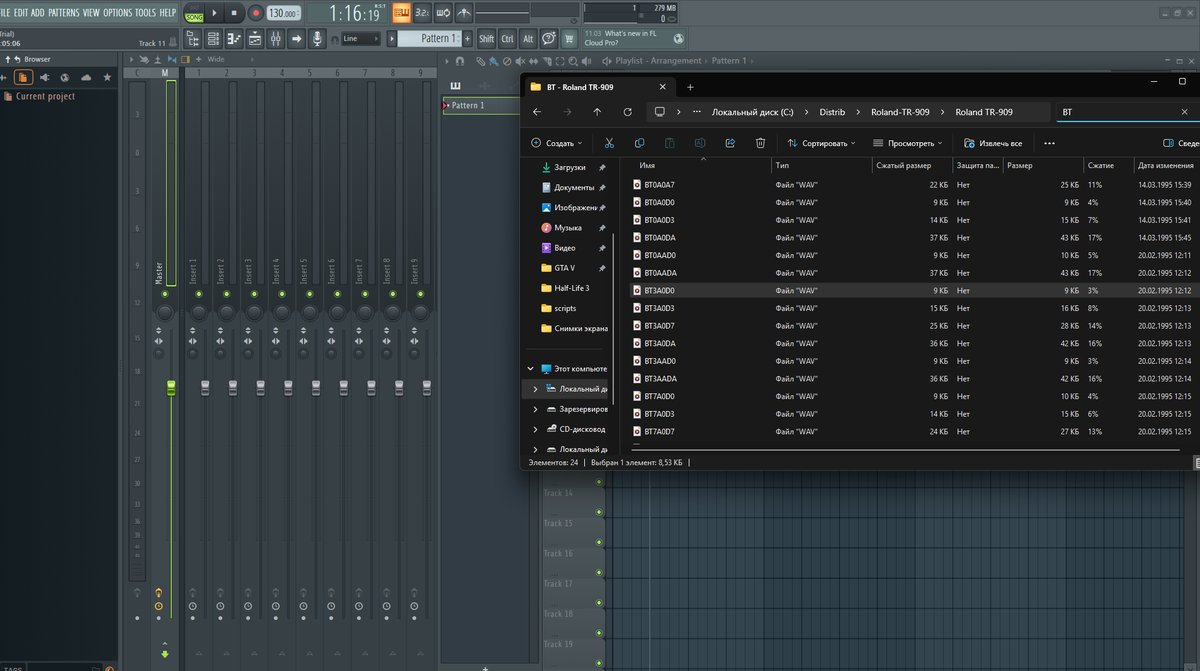Open the Создать dropdown in Explorer
The image size is (1200, 671).
(x=556, y=143)
